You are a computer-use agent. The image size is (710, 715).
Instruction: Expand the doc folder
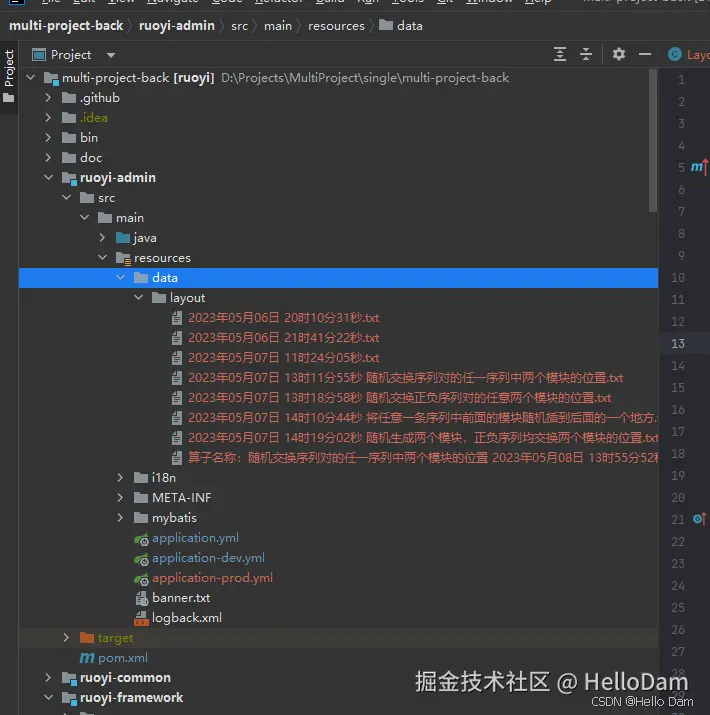pyautogui.click(x=48, y=158)
